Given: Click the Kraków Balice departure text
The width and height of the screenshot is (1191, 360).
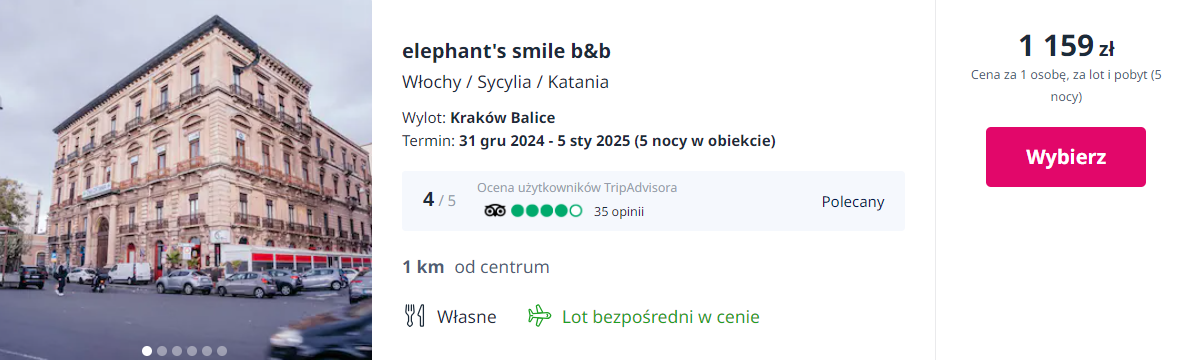Looking at the screenshot, I should [x=503, y=118].
